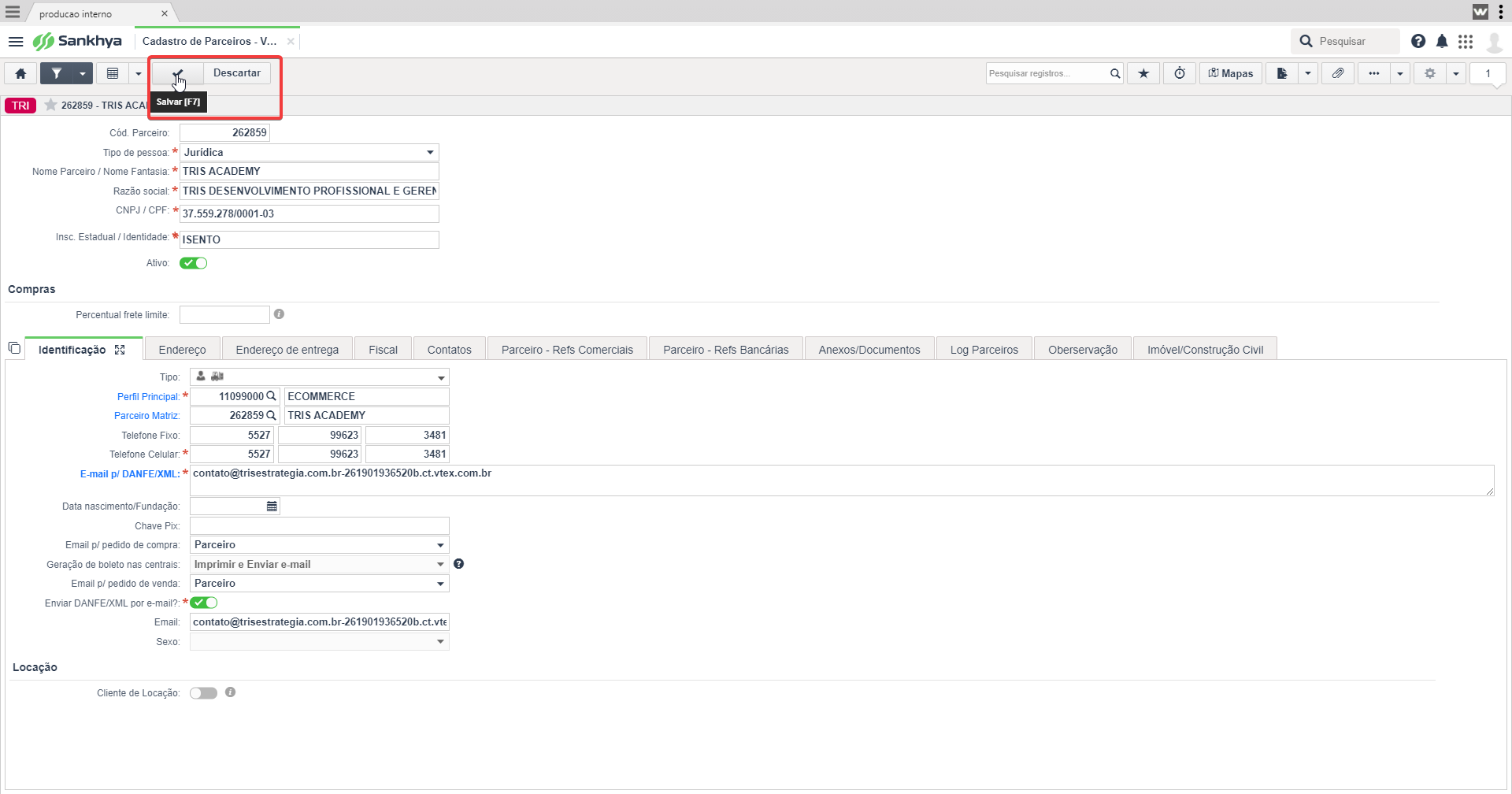Show info for Cliente de Locação
The image size is (1512, 794).
point(230,692)
